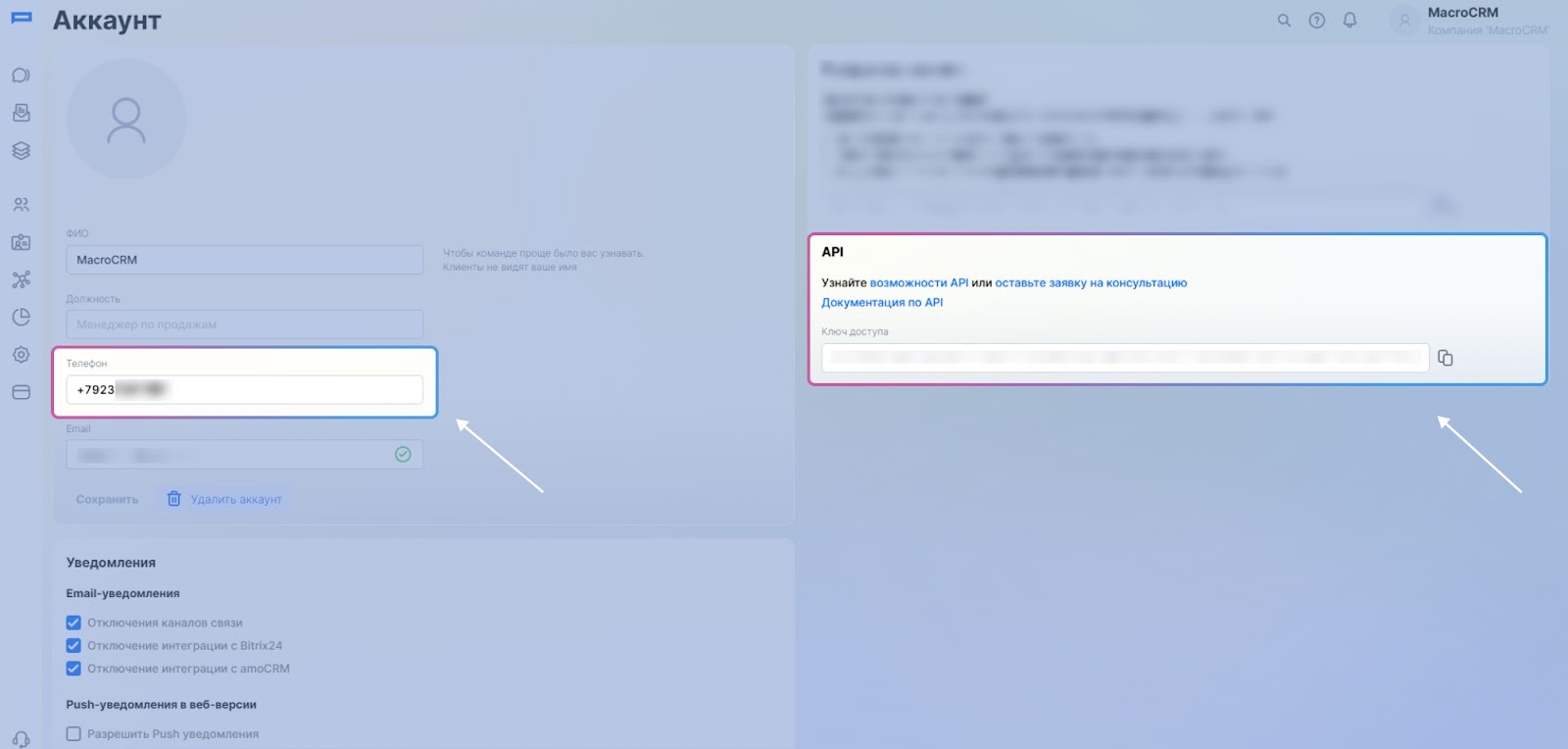Enable "Разрешить Push уведомления" checkbox
The width and height of the screenshot is (1568, 749).
[x=73, y=733]
